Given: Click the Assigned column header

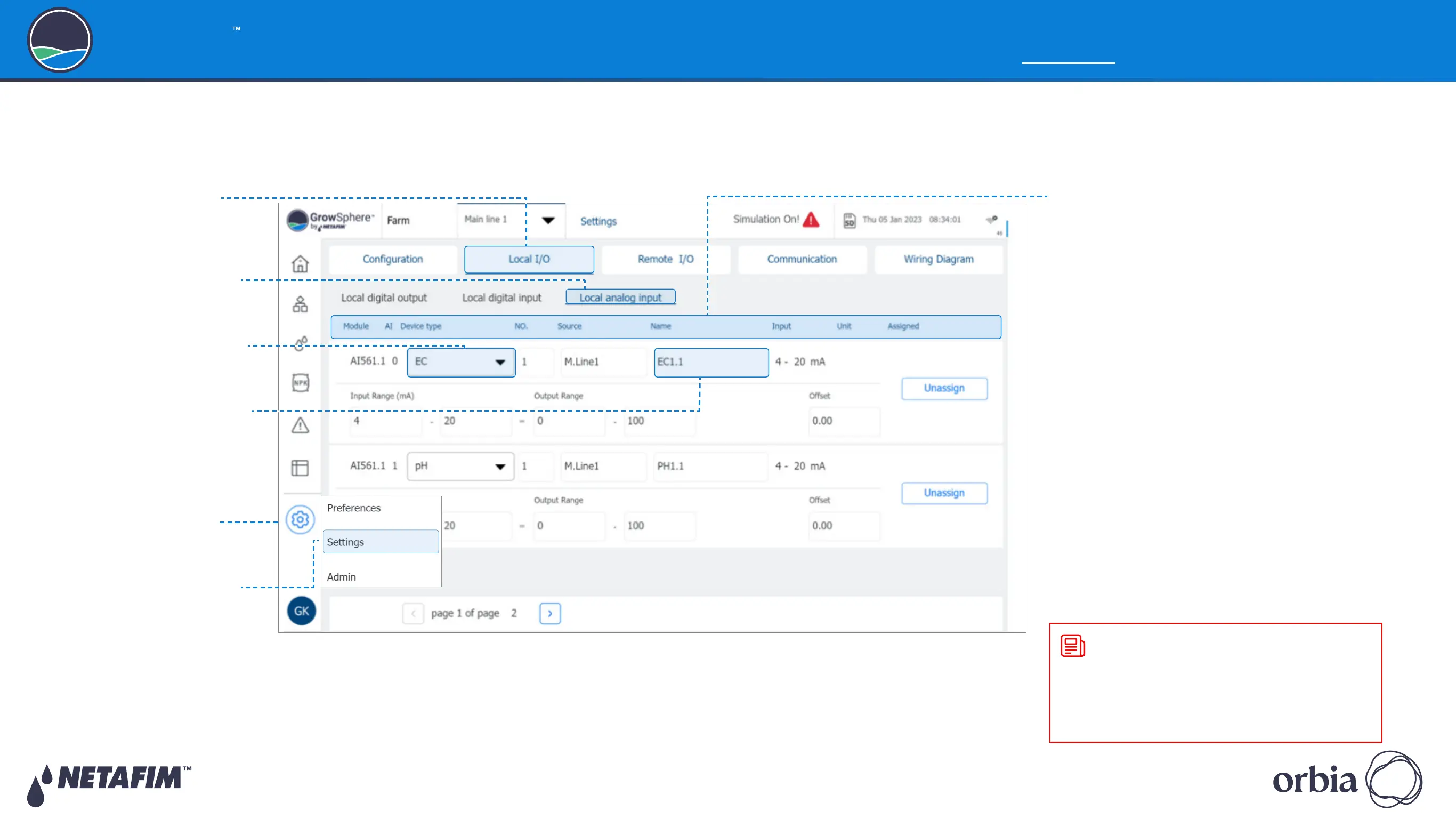Looking at the screenshot, I should (903, 326).
